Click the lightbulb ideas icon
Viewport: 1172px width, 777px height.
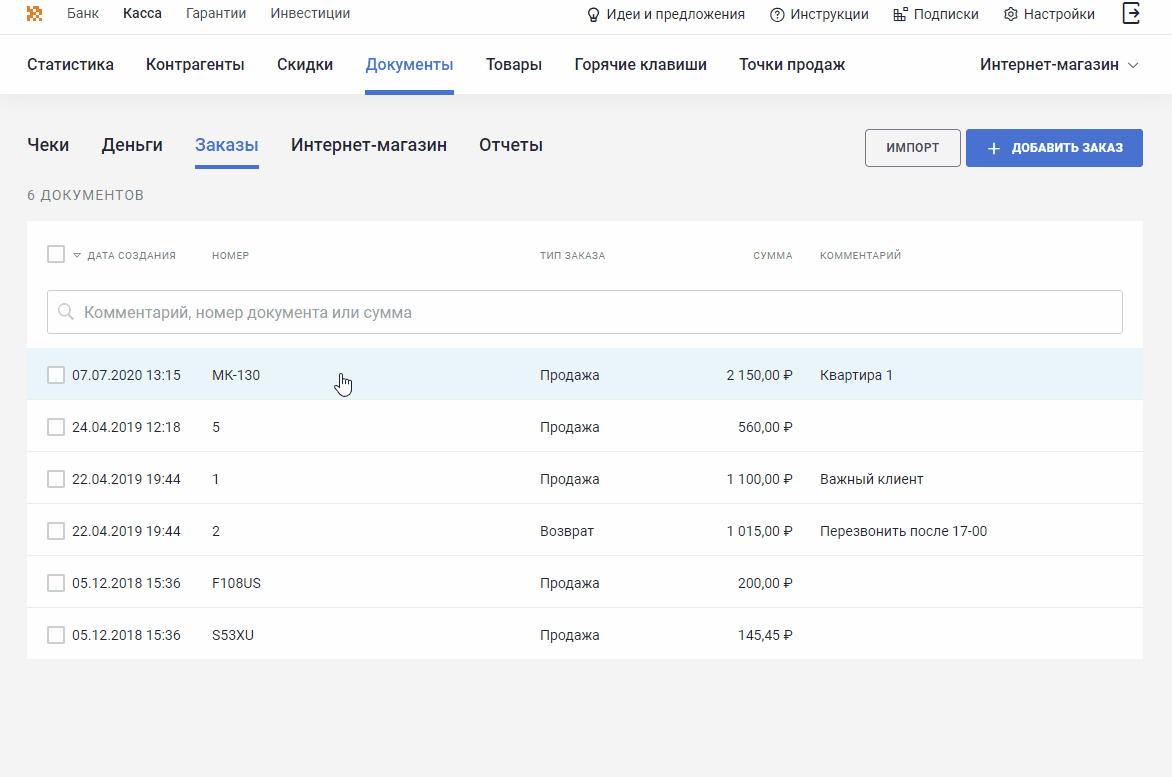click(x=593, y=15)
